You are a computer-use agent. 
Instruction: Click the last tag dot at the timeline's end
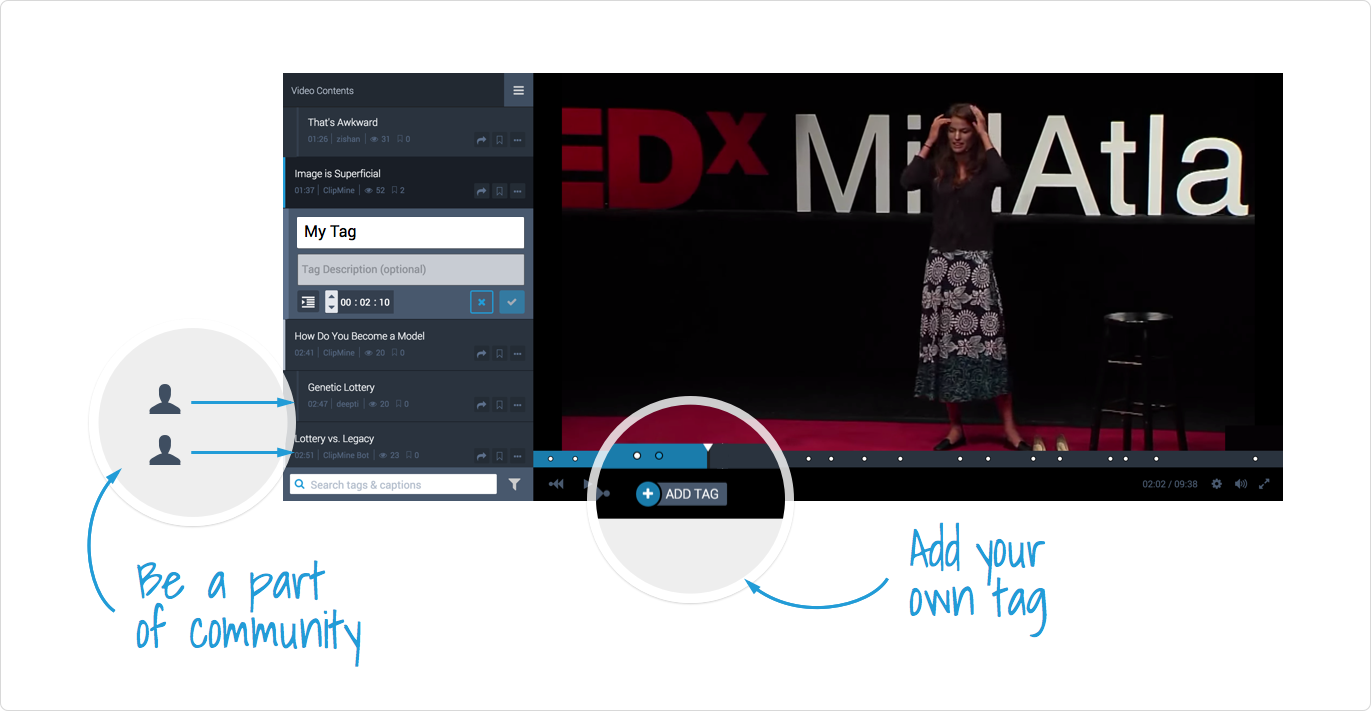pyautogui.click(x=1256, y=459)
